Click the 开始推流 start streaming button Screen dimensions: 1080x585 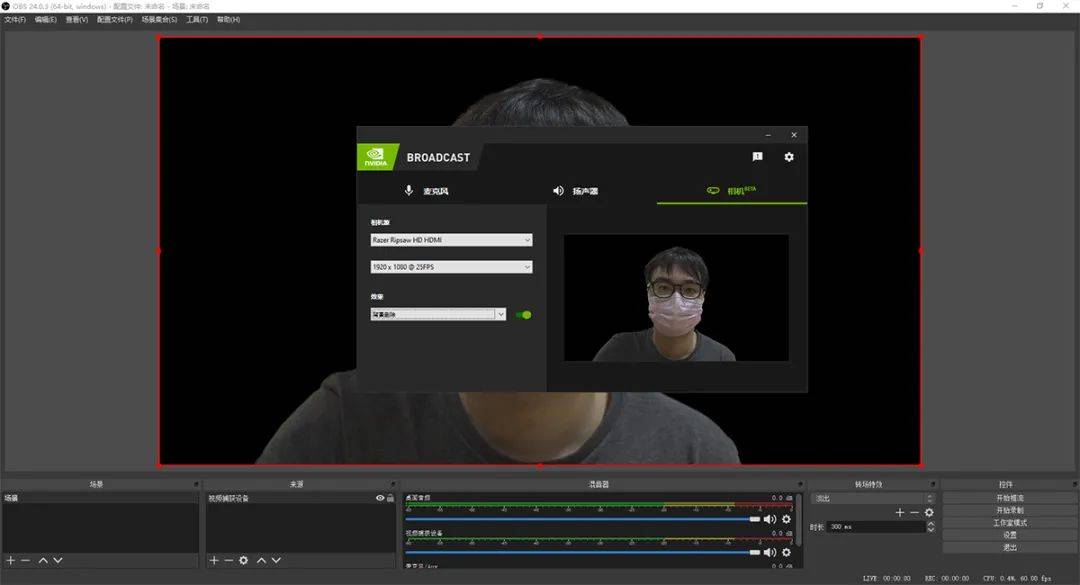click(x=1010, y=498)
